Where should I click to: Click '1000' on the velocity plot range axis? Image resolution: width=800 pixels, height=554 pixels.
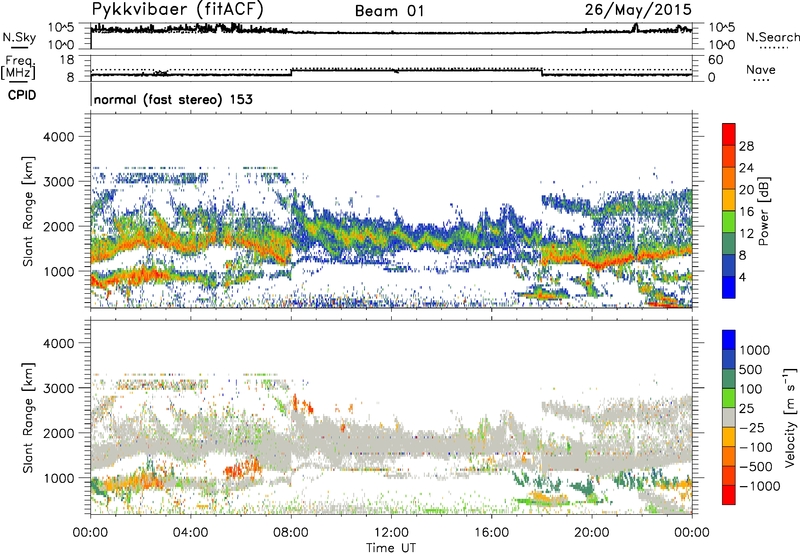pyautogui.click(x=61, y=478)
